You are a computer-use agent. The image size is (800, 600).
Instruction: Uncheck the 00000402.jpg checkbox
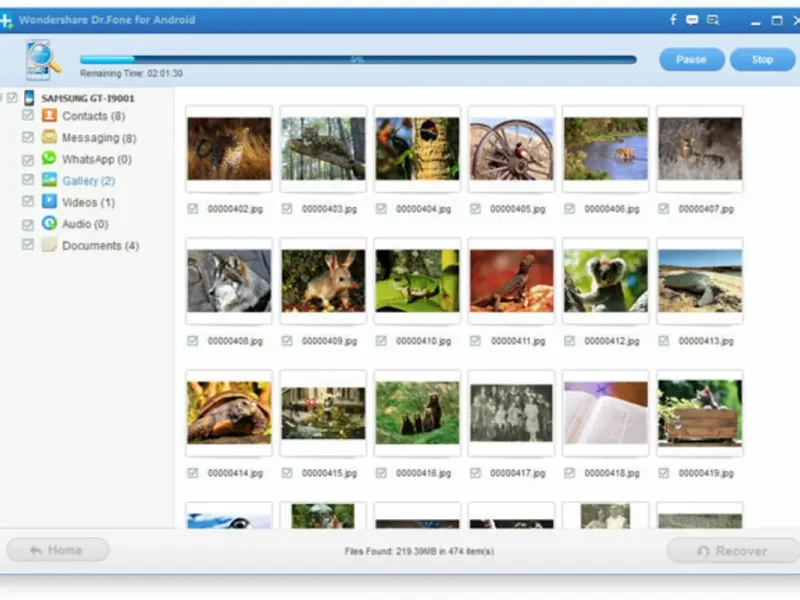(x=192, y=209)
